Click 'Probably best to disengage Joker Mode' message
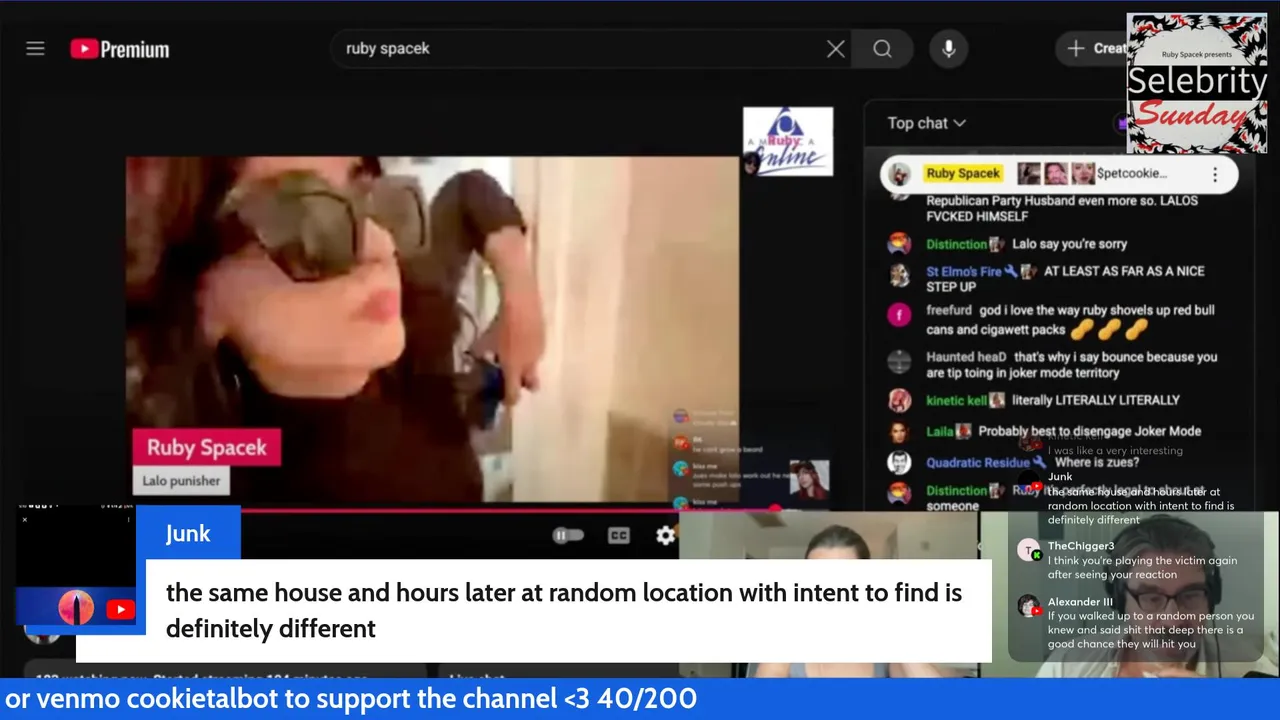1280x720 pixels. (1090, 431)
